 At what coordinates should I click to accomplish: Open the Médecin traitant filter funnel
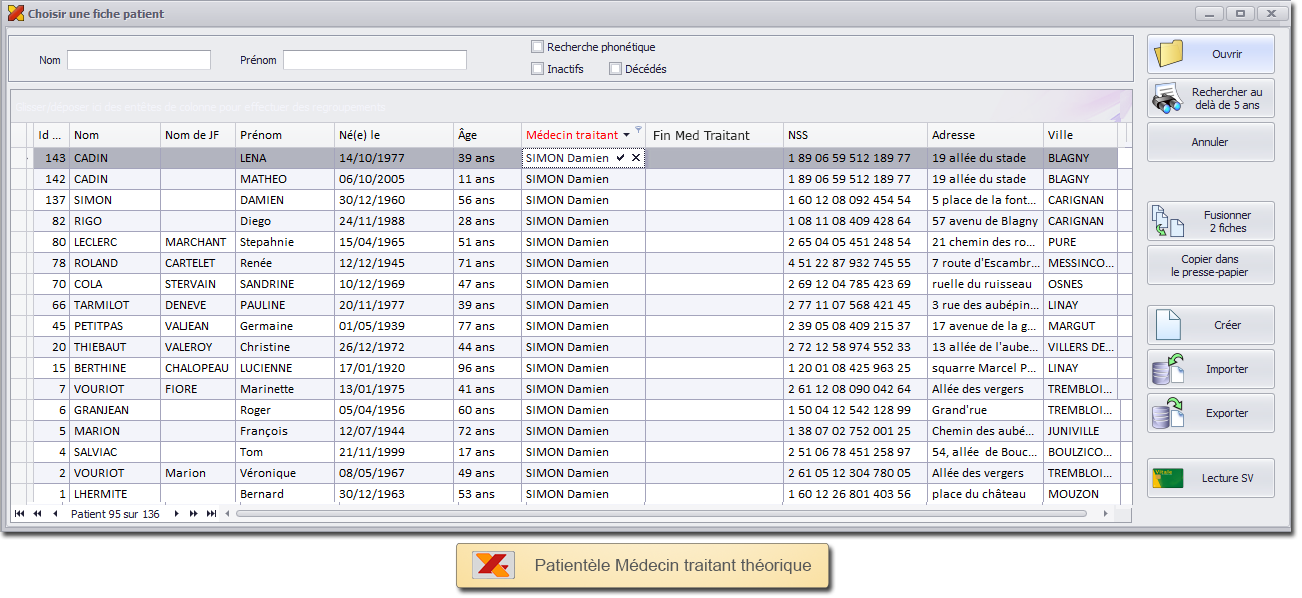pyautogui.click(x=639, y=128)
